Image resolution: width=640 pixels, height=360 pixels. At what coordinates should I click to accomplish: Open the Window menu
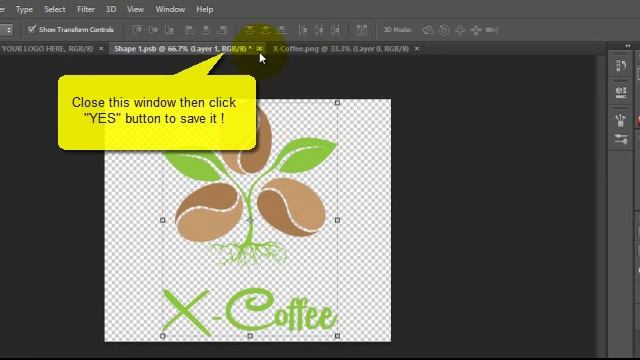(x=170, y=9)
